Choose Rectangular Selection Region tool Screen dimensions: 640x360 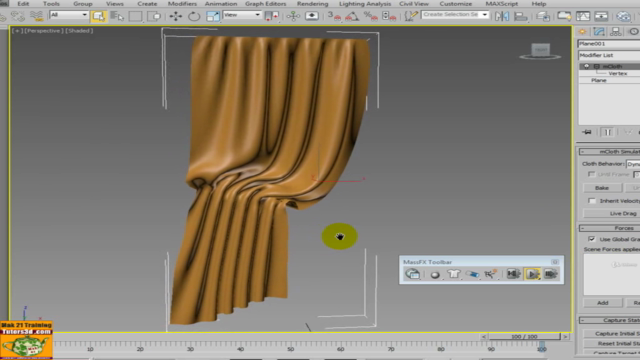(136, 16)
